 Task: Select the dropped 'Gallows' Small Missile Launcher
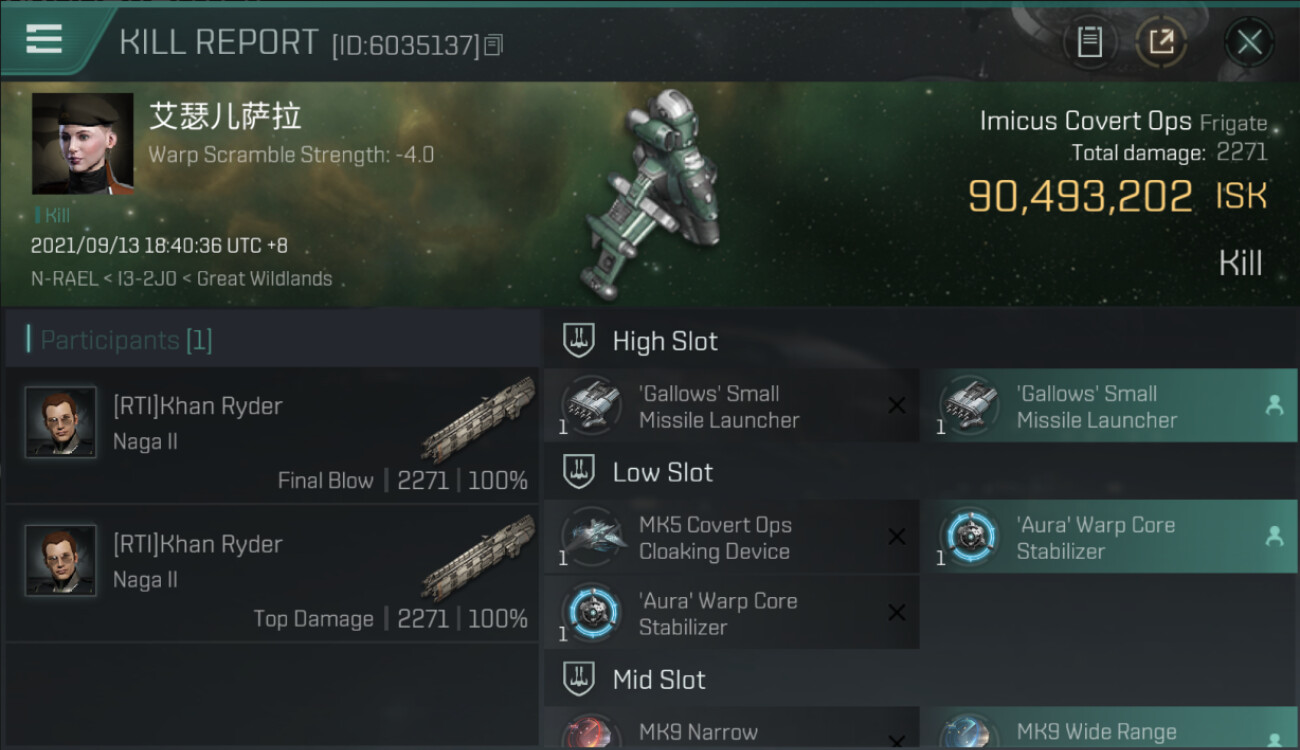coord(1109,406)
